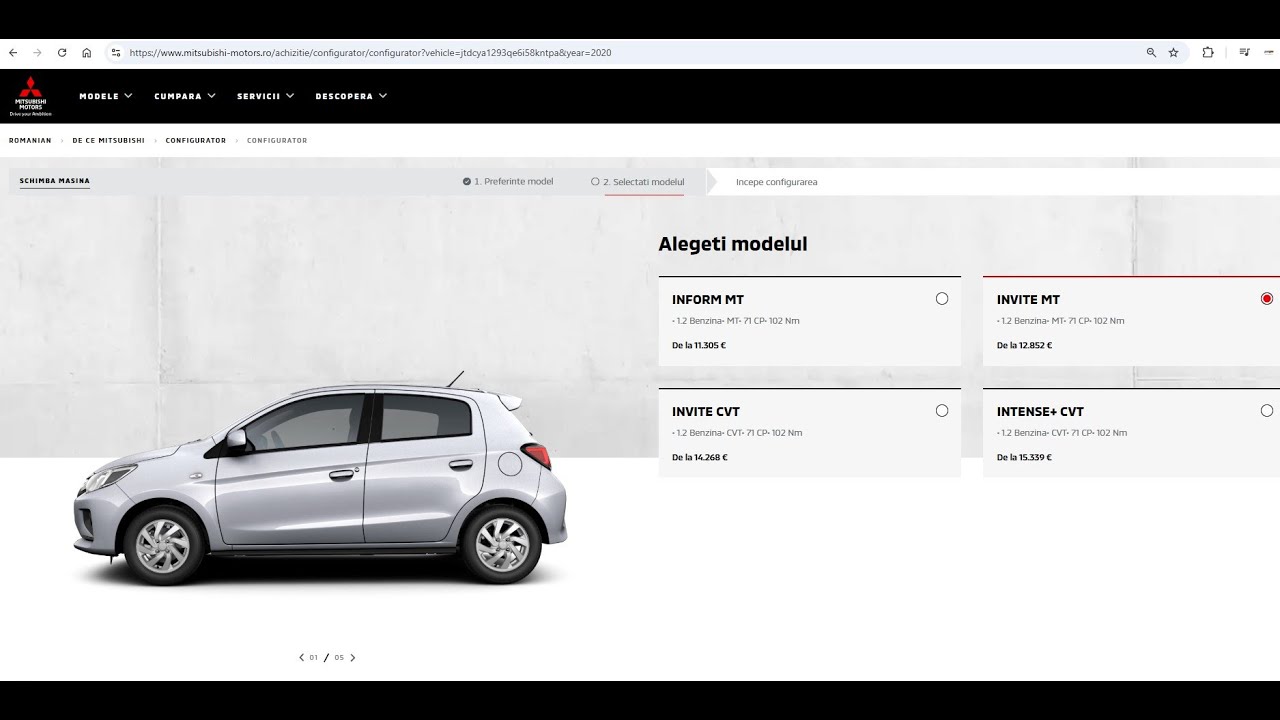Viewport: 1280px width, 720px height.
Task: Select the INVITE MT radio button
Action: pyautogui.click(x=1267, y=299)
